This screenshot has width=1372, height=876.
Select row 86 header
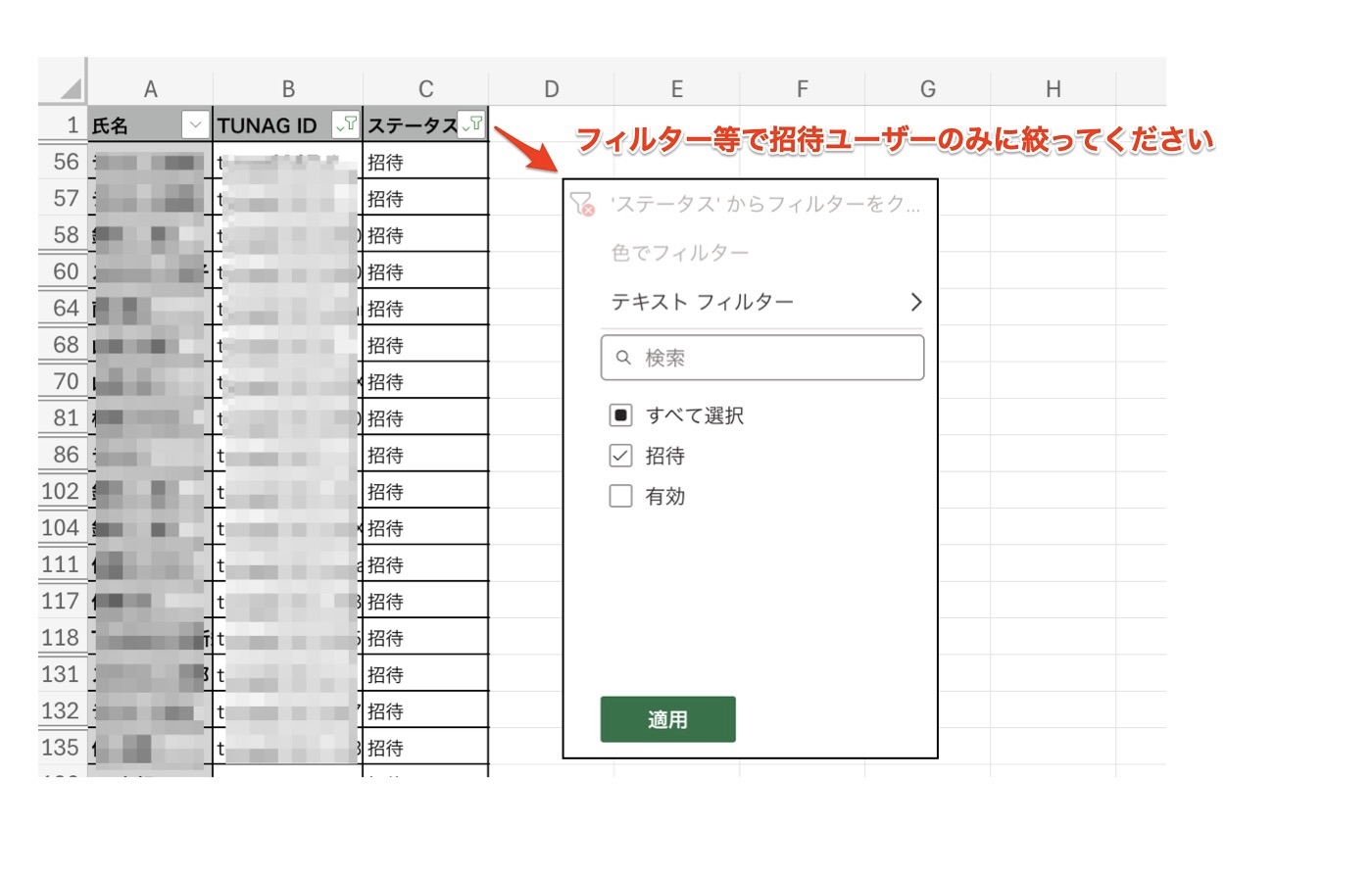click(x=63, y=455)
